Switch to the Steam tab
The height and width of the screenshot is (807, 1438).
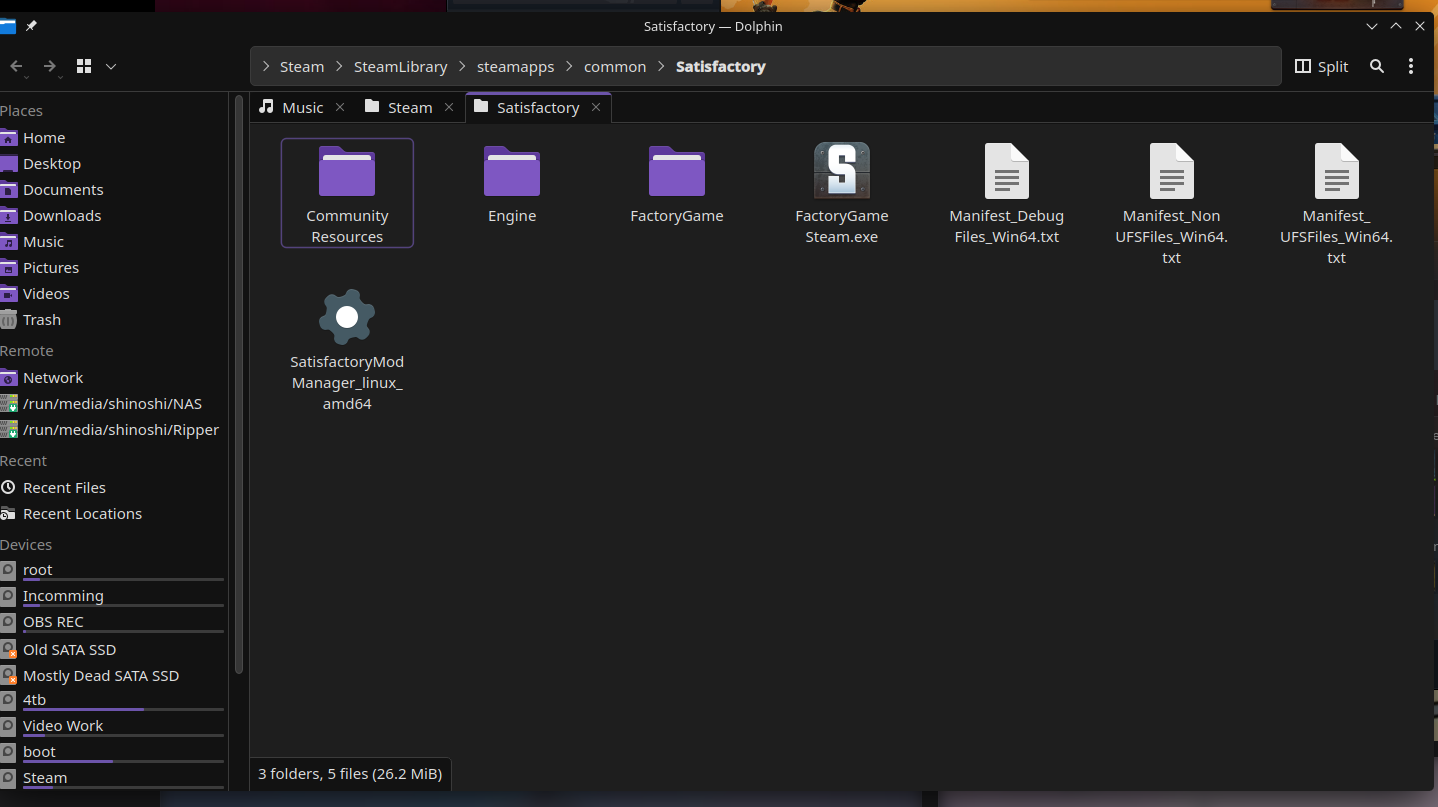(x=410, y=107)
